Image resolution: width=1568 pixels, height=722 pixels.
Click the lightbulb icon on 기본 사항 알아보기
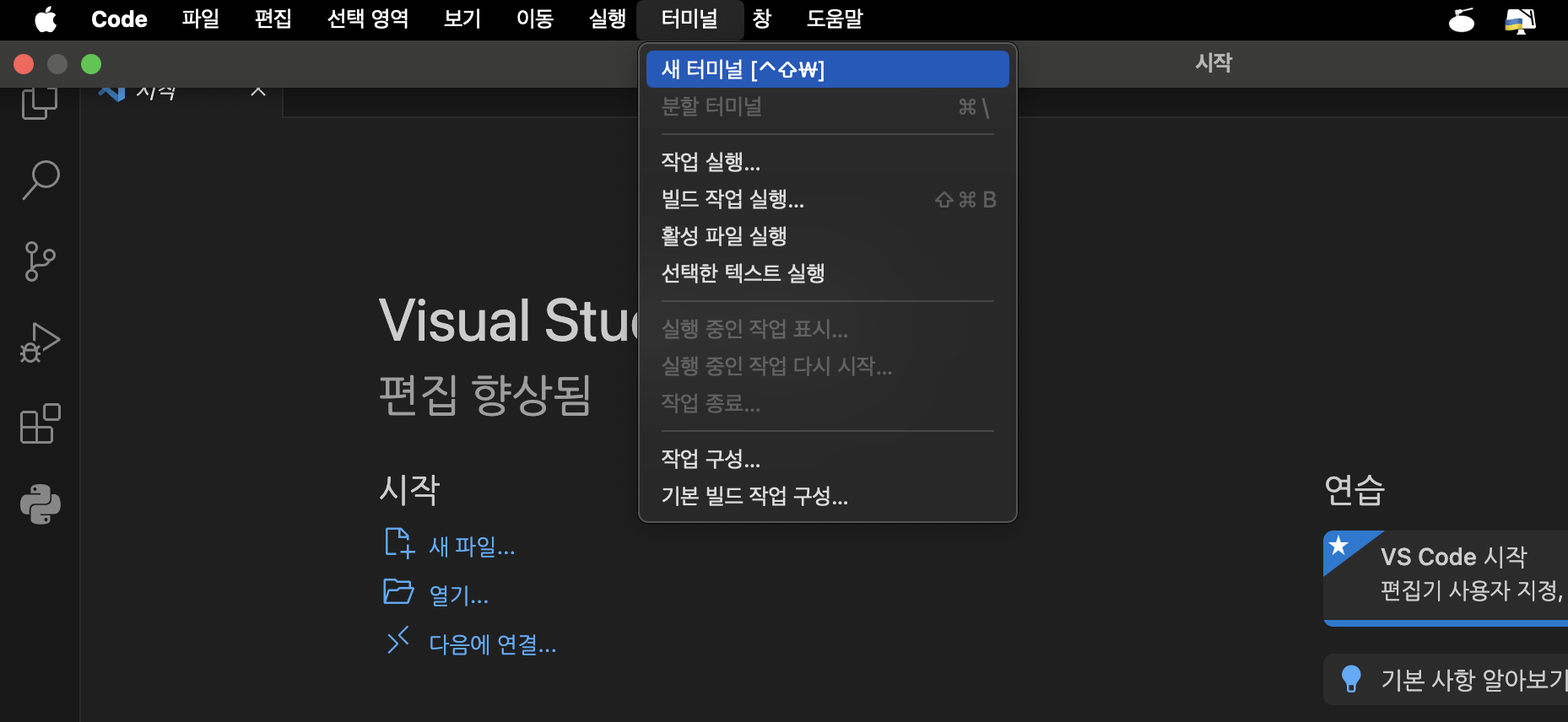[1351, 679]
